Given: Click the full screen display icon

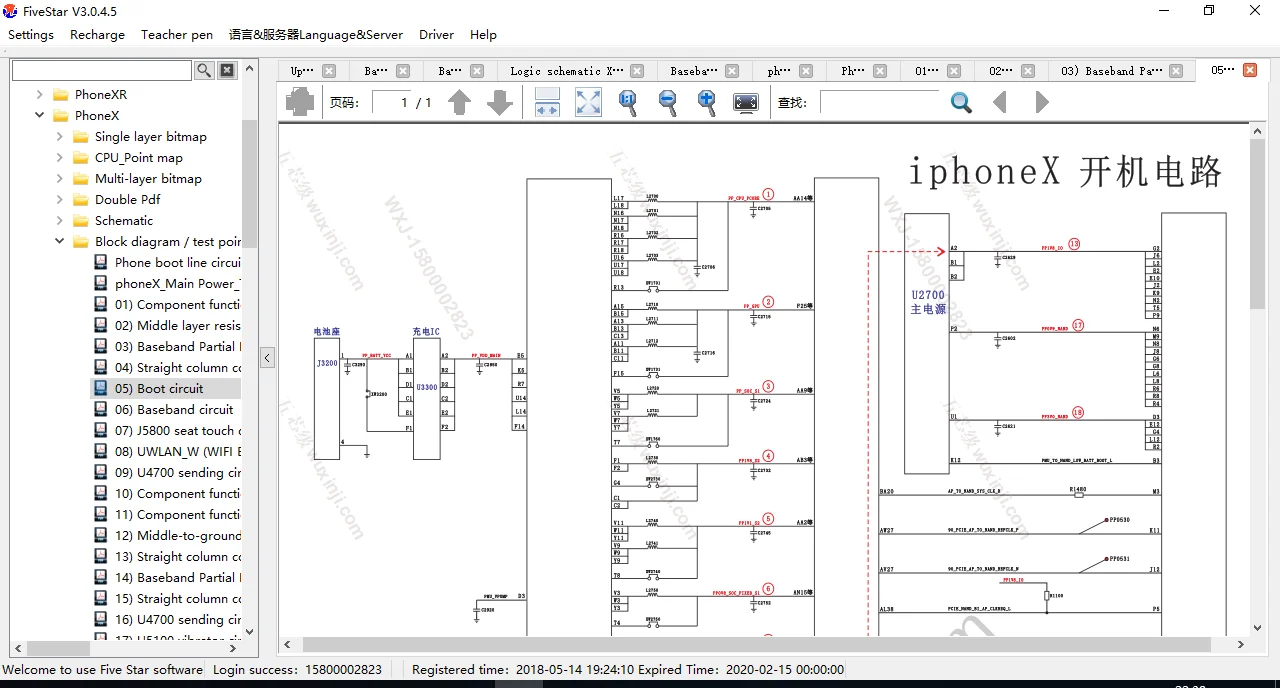Looking at the screenshot, I should click(x=746, y=102).
